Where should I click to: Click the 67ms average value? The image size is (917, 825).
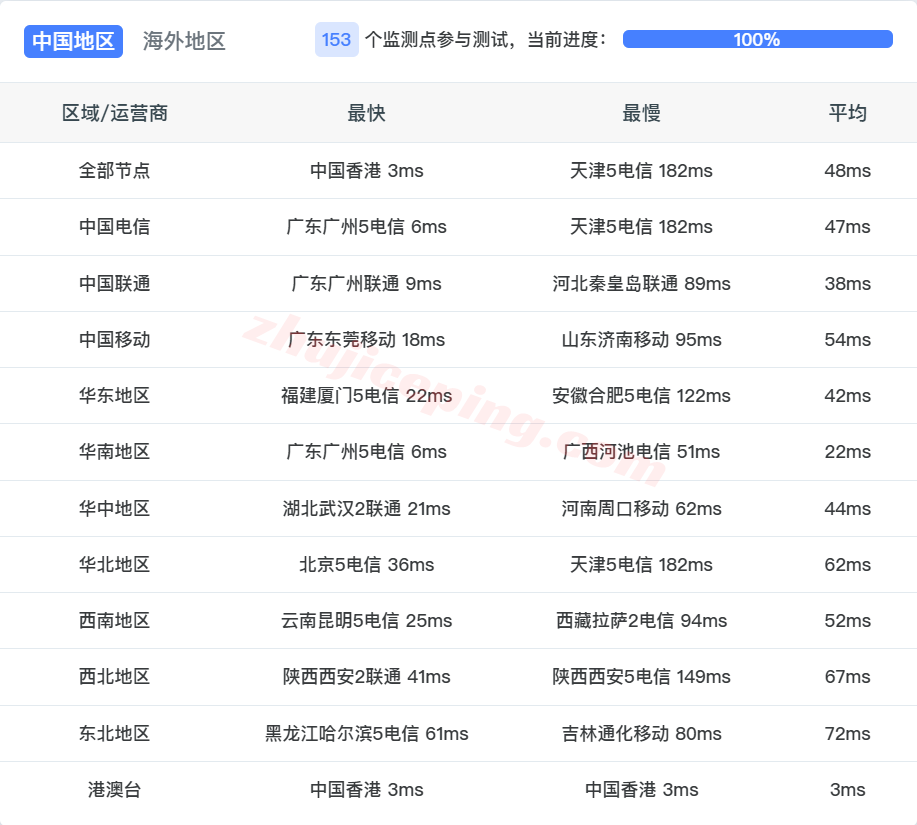pos(847,676)
